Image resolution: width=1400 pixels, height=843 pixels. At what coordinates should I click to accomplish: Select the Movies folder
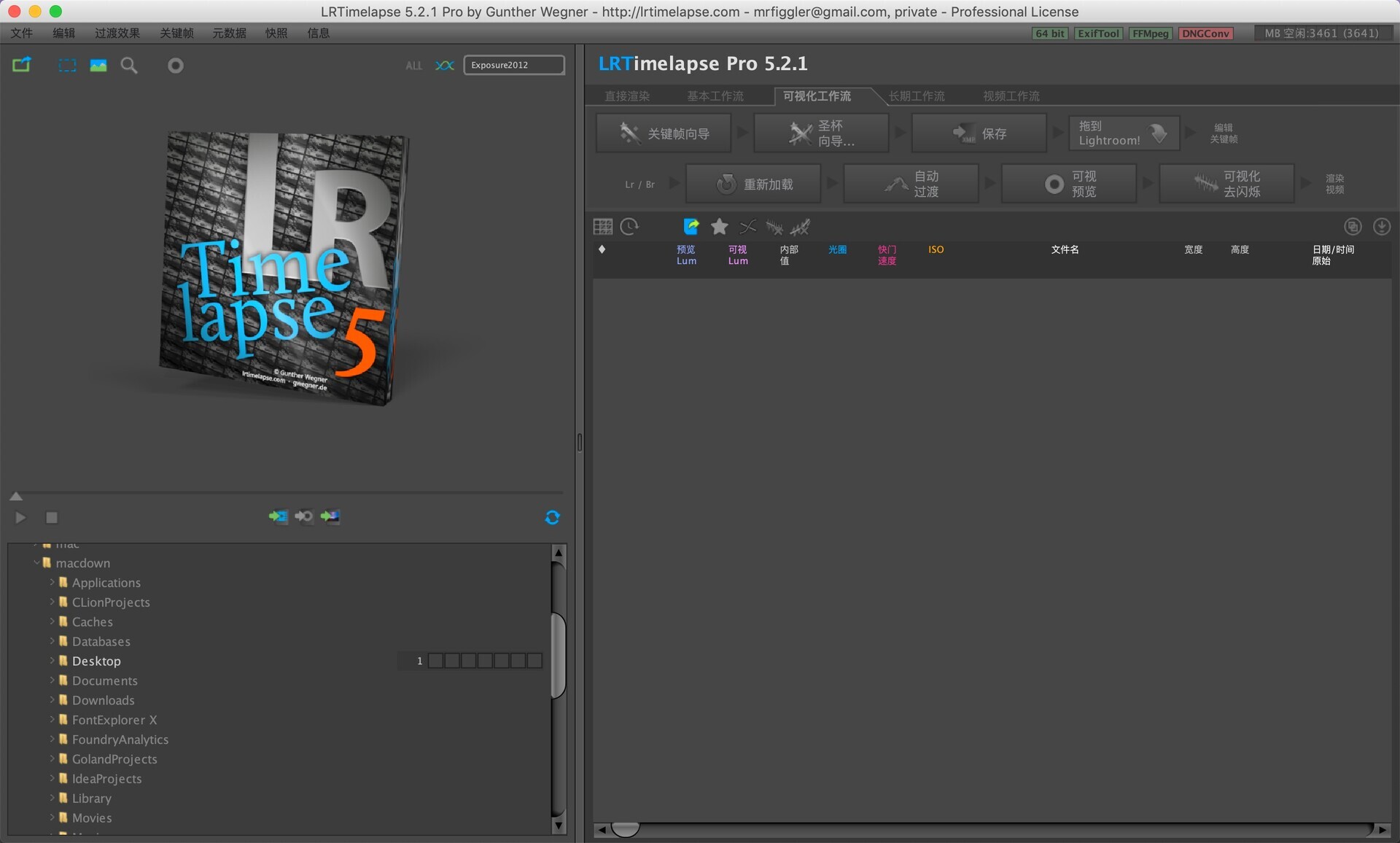coord(92,818)
